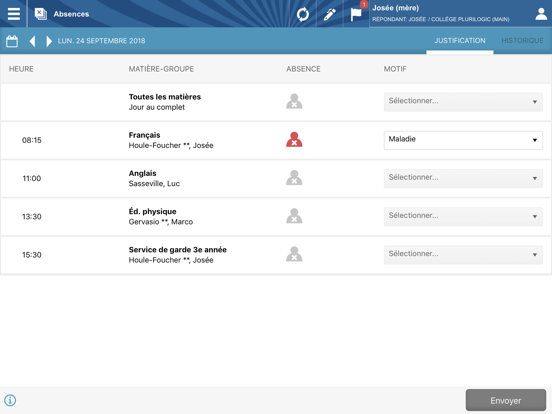Click the Répondant: Josée / Collège Plurilogic line
Viewport: 552px width, 414px height.
(441, 19)
